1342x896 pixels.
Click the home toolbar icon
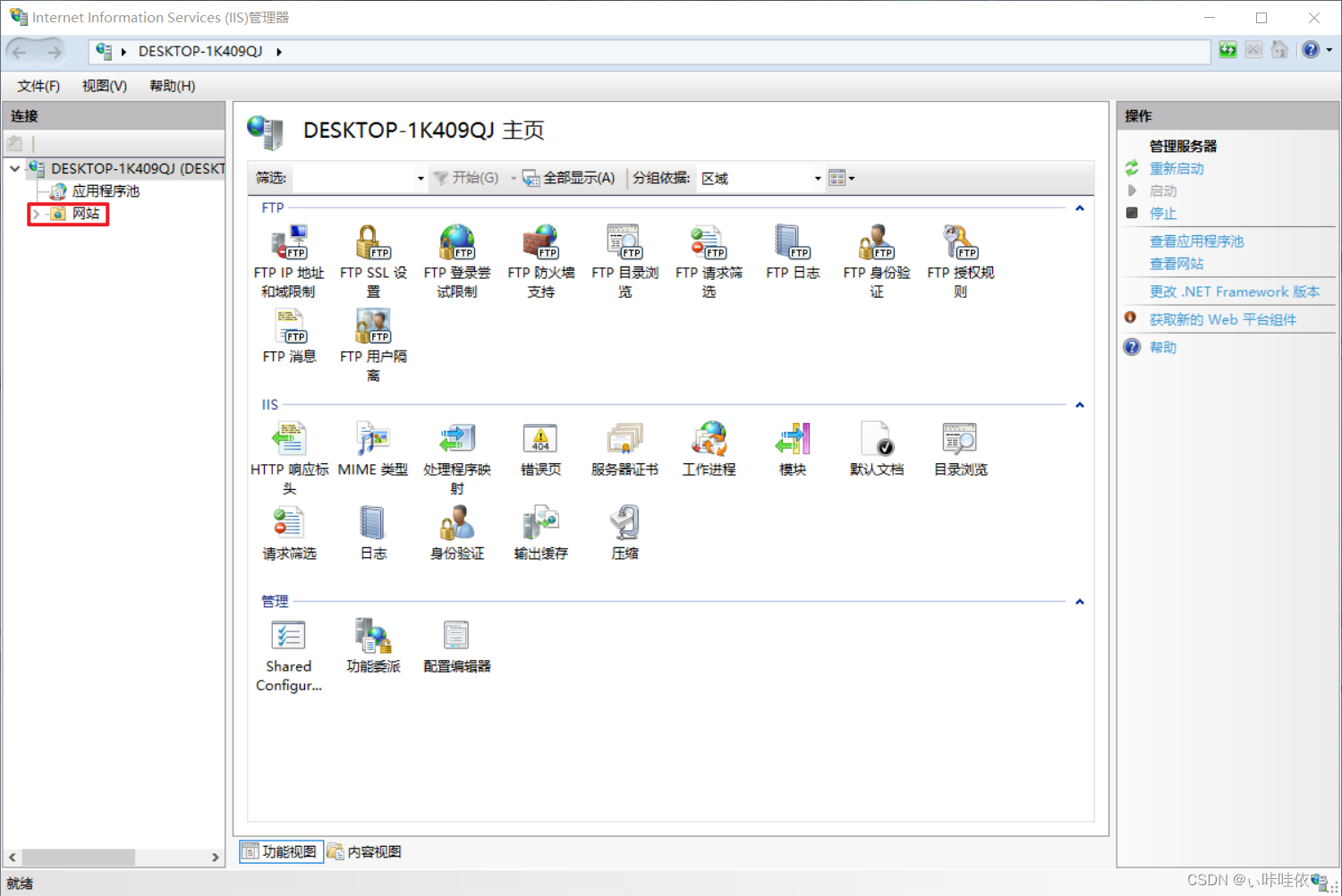click(1280, 50)
